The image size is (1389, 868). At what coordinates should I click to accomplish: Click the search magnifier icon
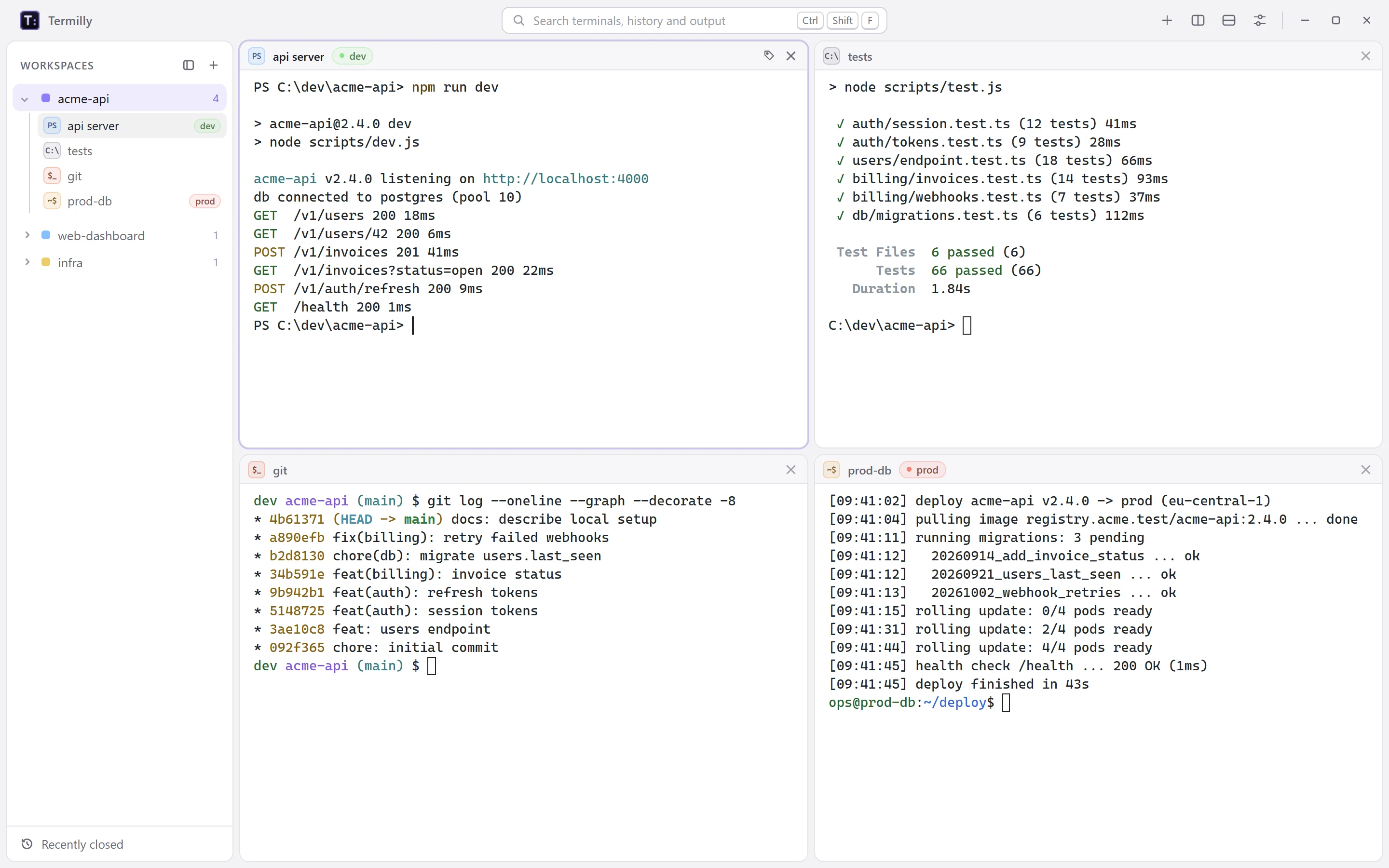coord(519,21)
